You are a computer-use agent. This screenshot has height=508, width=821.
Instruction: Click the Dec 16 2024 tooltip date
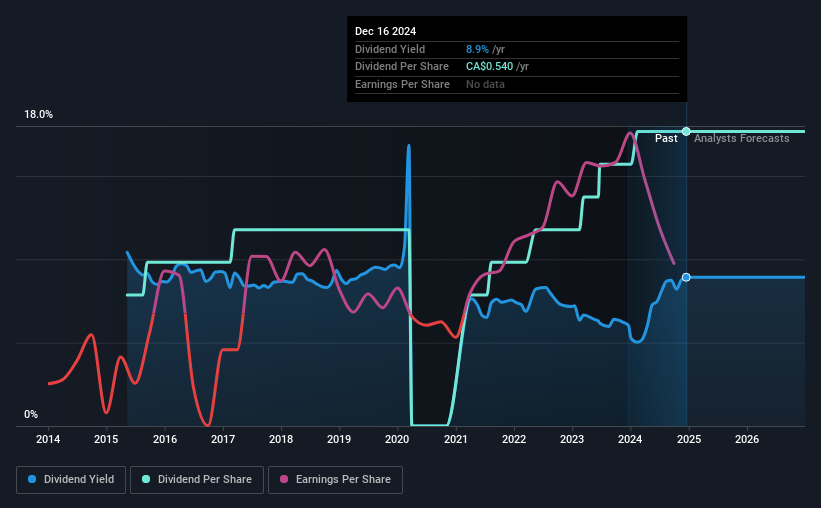[385, 31]
